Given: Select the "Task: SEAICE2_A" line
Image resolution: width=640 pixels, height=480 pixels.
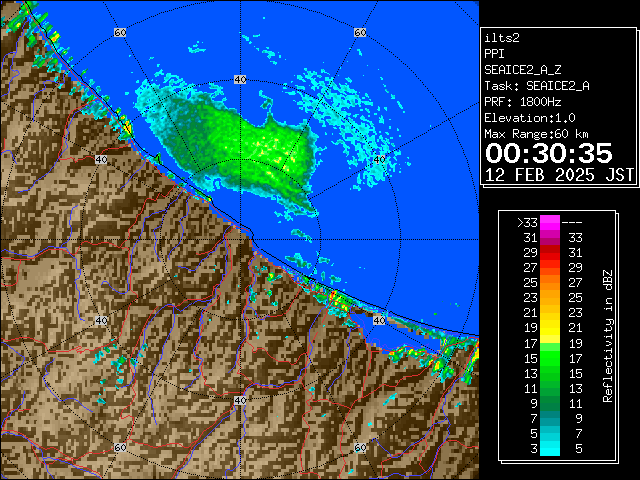Looking at the screenshot, I should coord(537,86).
